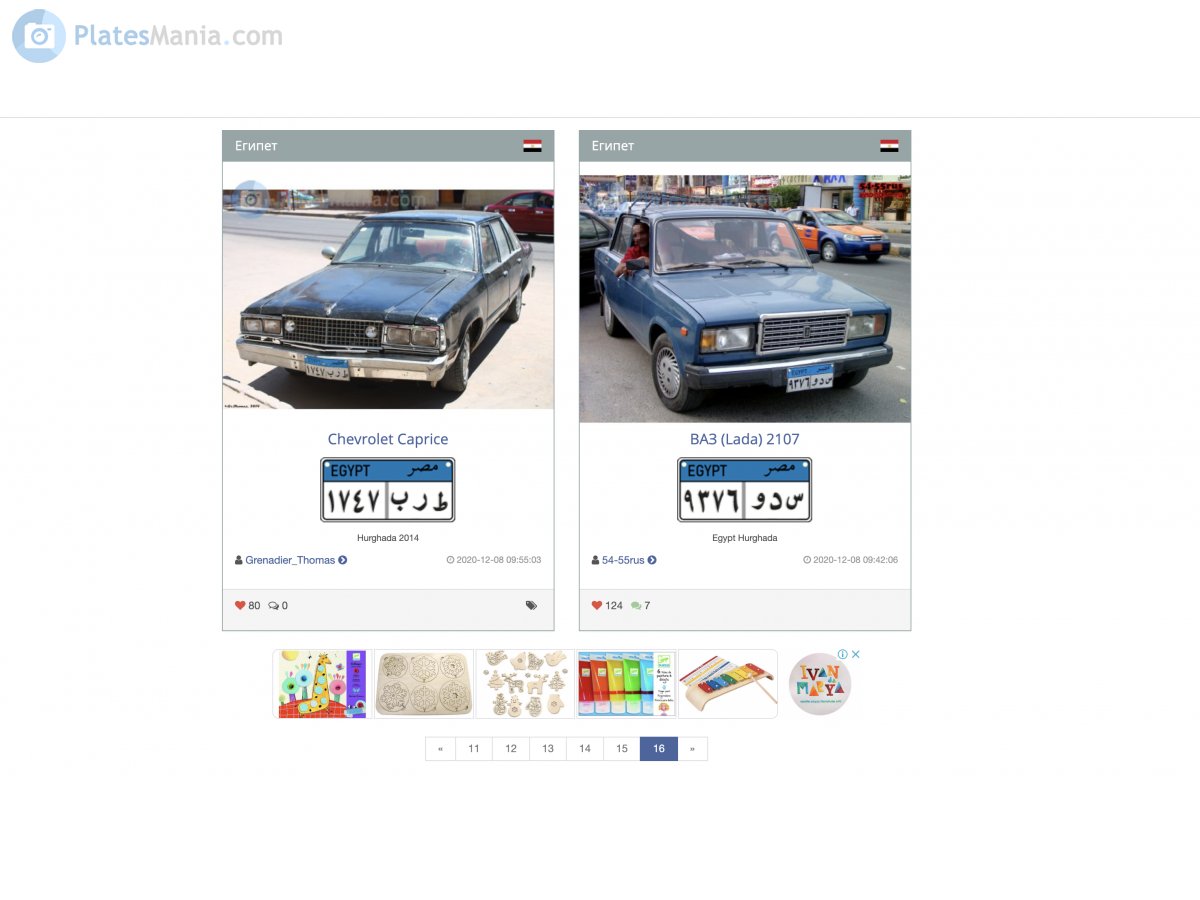
Task: Go to previous pages with « button
Action: pyautogui.click(x=440, y=749)
